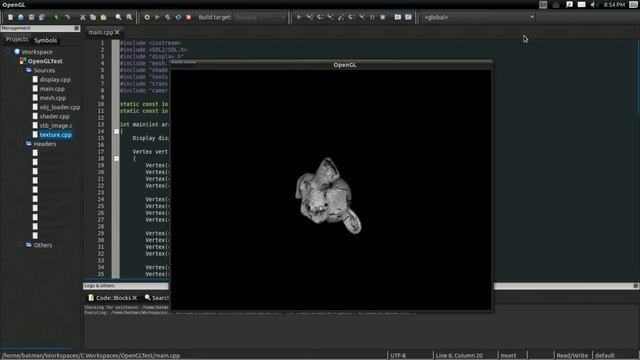Select the Search results log tab
Viewport: 640px width, 360px height.
156,298
